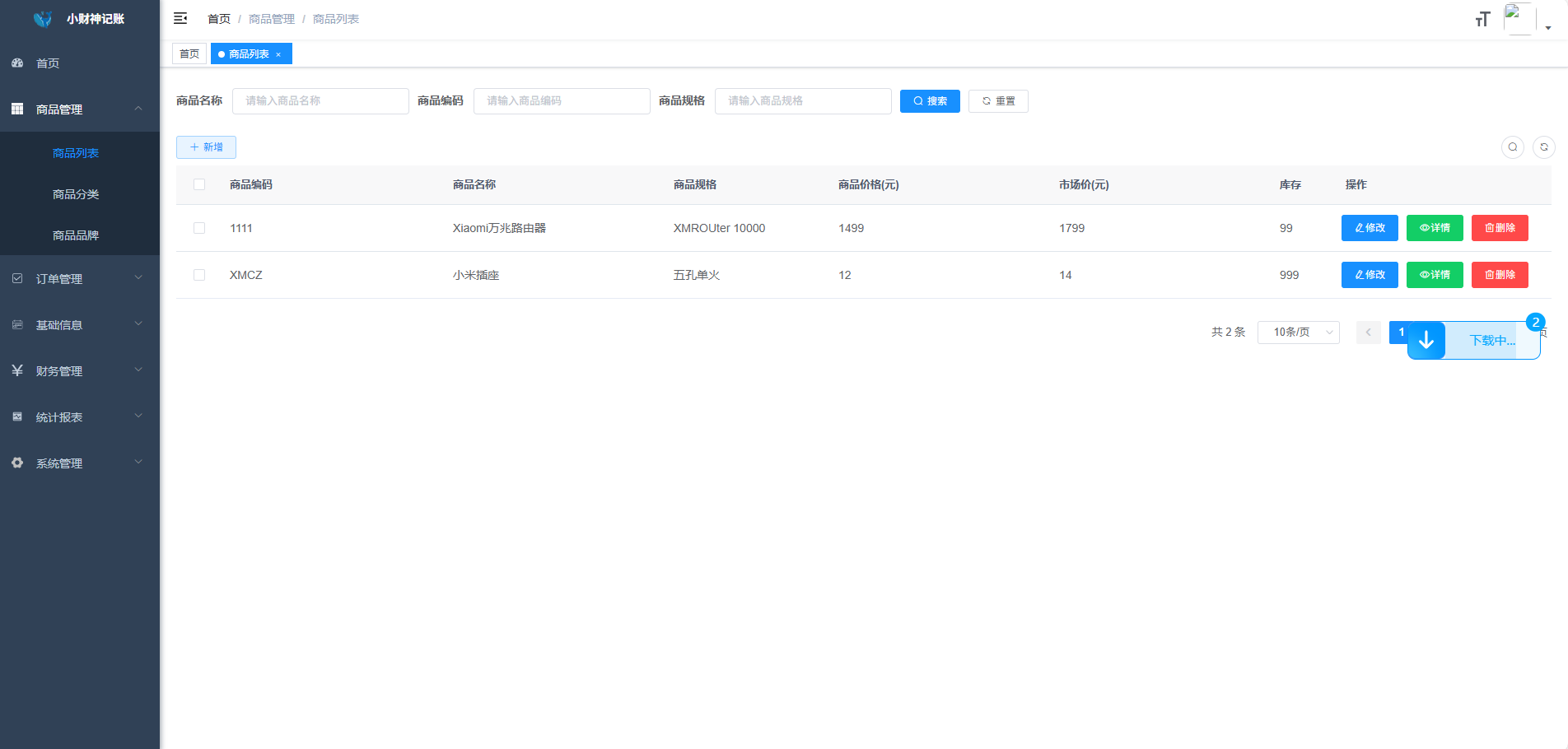Screen dimensions: 1568x749
Task: Open the table search icon above the list
Action: tap(1513, 147)
